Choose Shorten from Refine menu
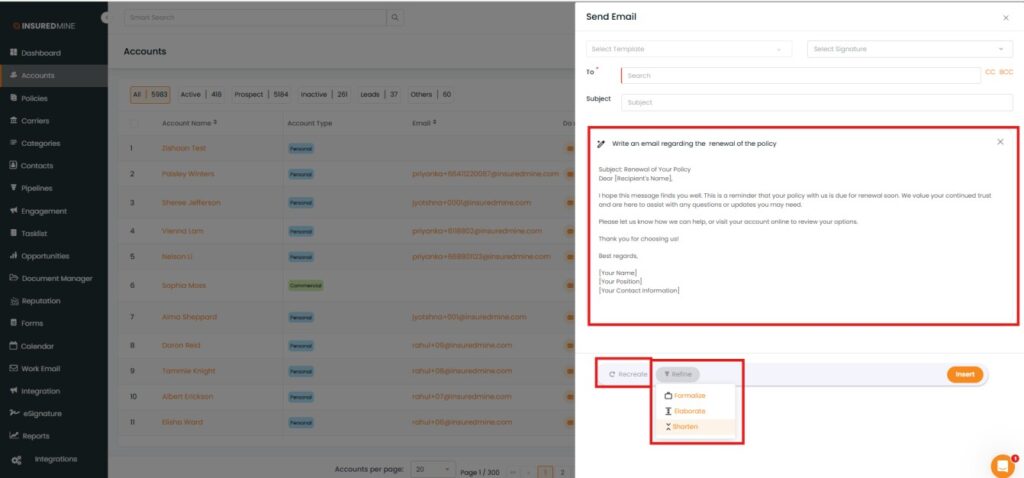The width and height of the screenshot is (1024, 478). (685, 427)
